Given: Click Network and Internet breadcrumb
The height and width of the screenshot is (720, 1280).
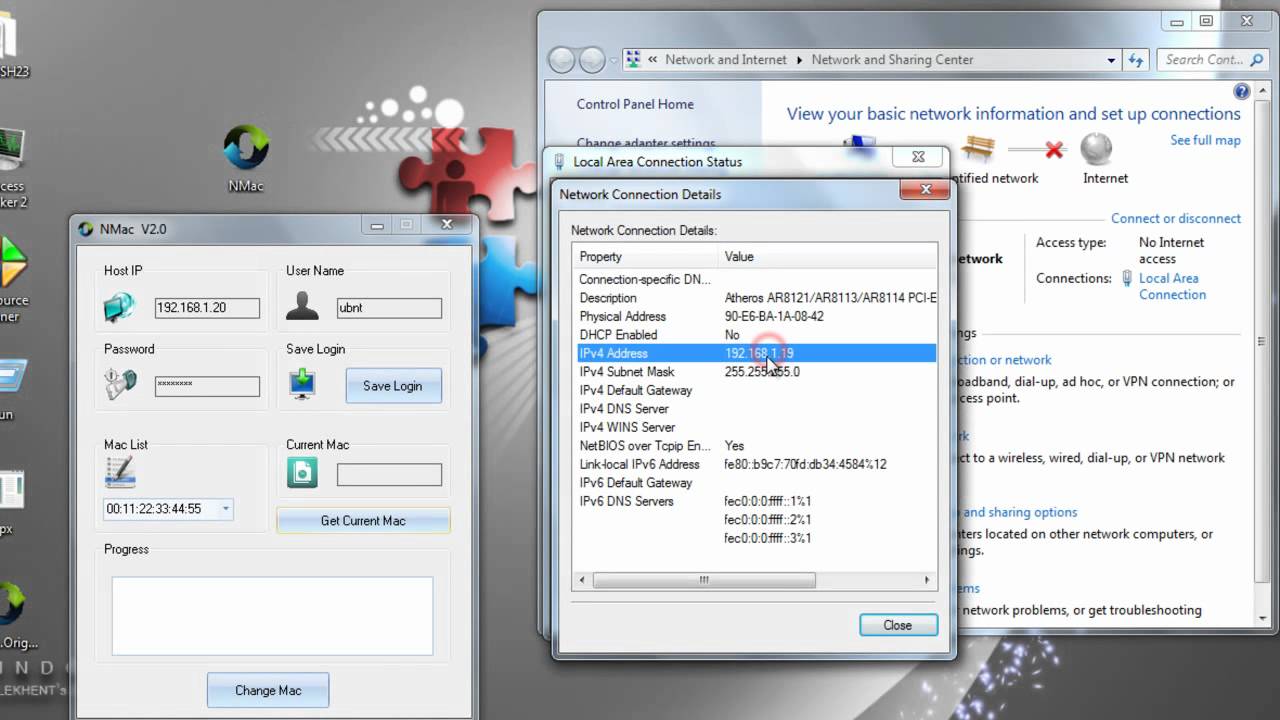Looking at the screenshot, I should (726, 60).
